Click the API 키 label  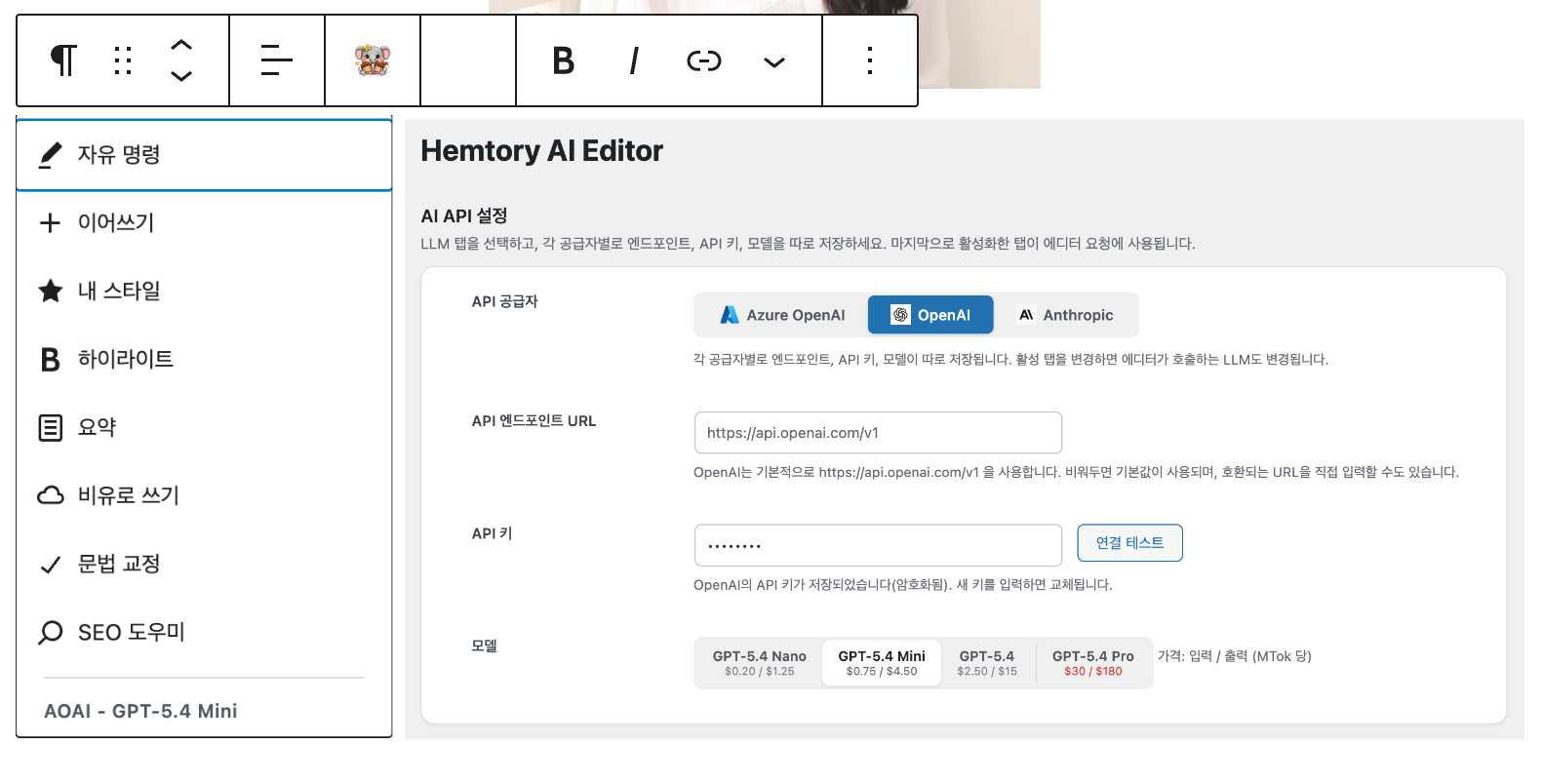click(x=492, y=533)
